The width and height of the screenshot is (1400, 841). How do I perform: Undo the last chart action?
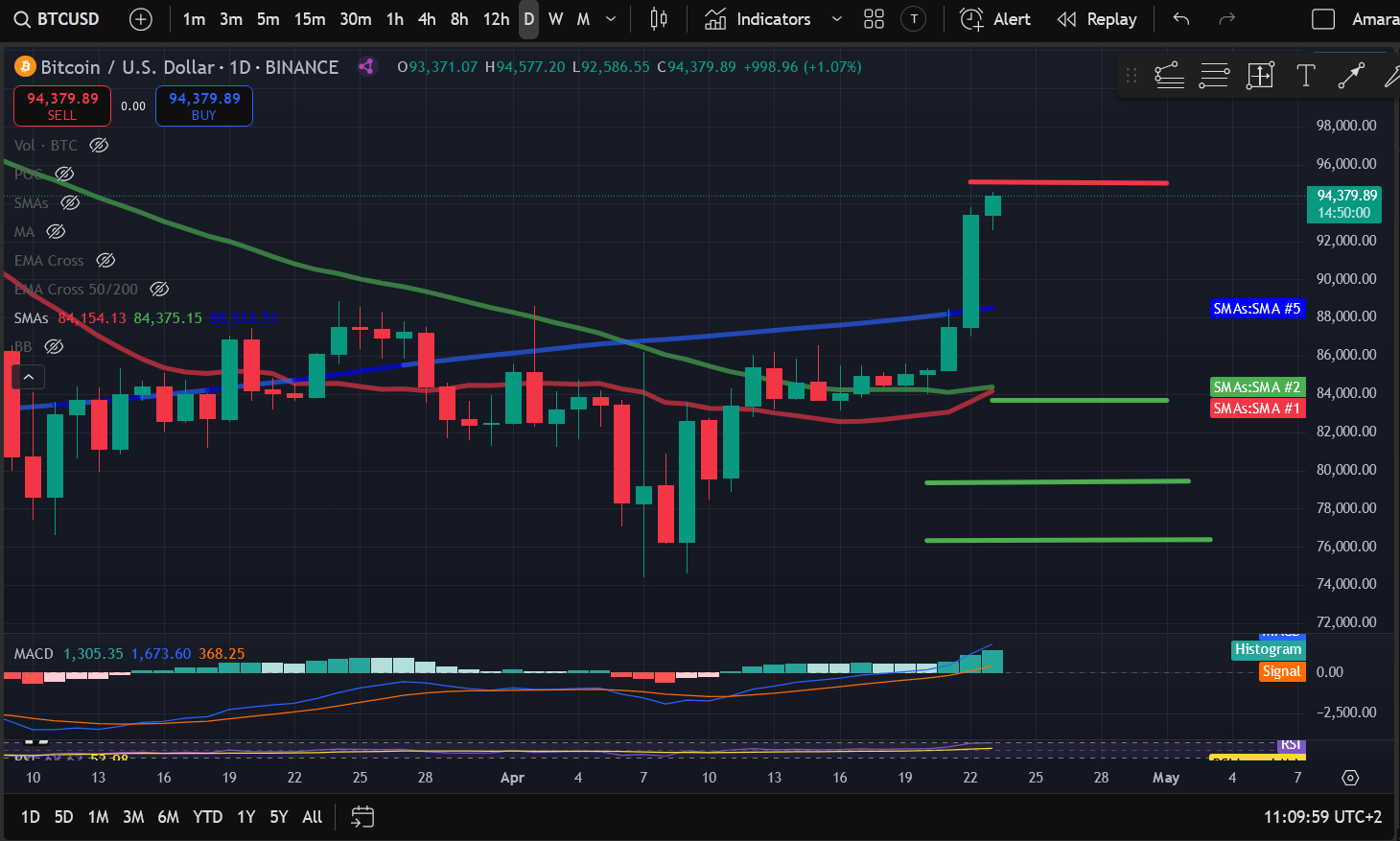point(1181,19)
